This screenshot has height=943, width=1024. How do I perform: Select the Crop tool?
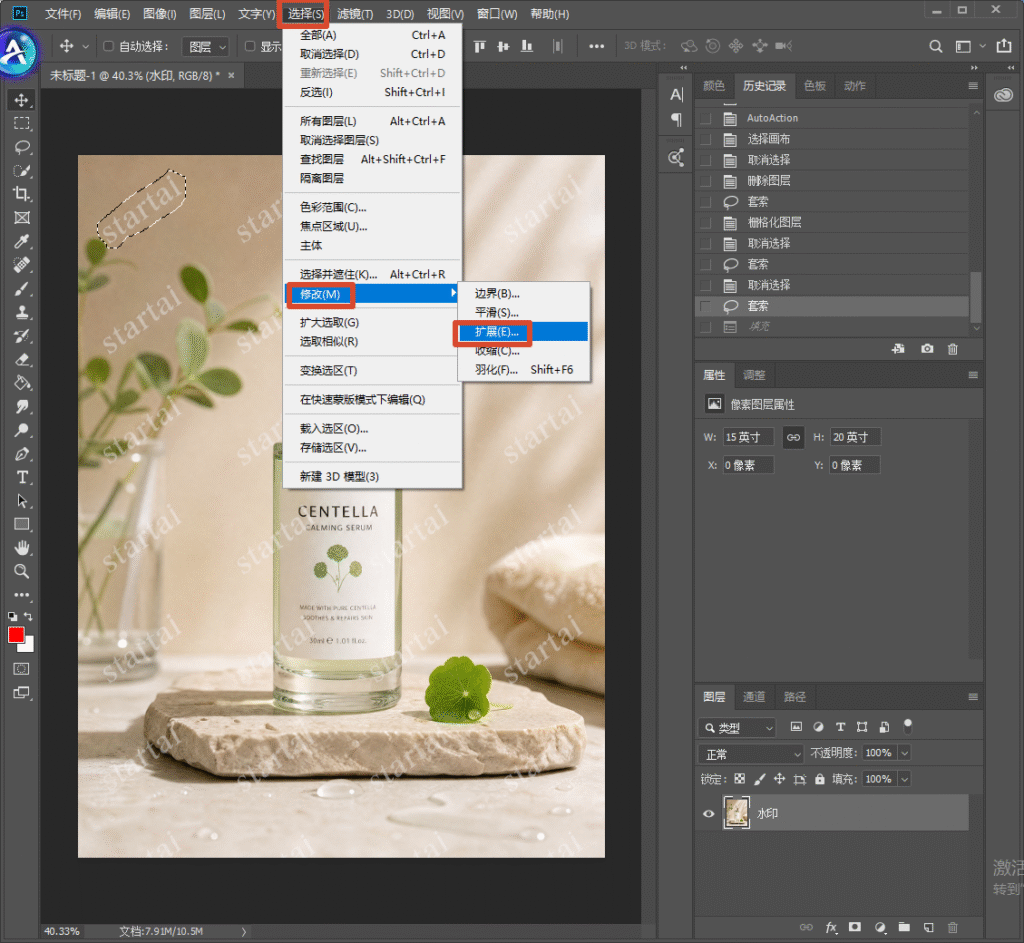[x=22, y=194]
